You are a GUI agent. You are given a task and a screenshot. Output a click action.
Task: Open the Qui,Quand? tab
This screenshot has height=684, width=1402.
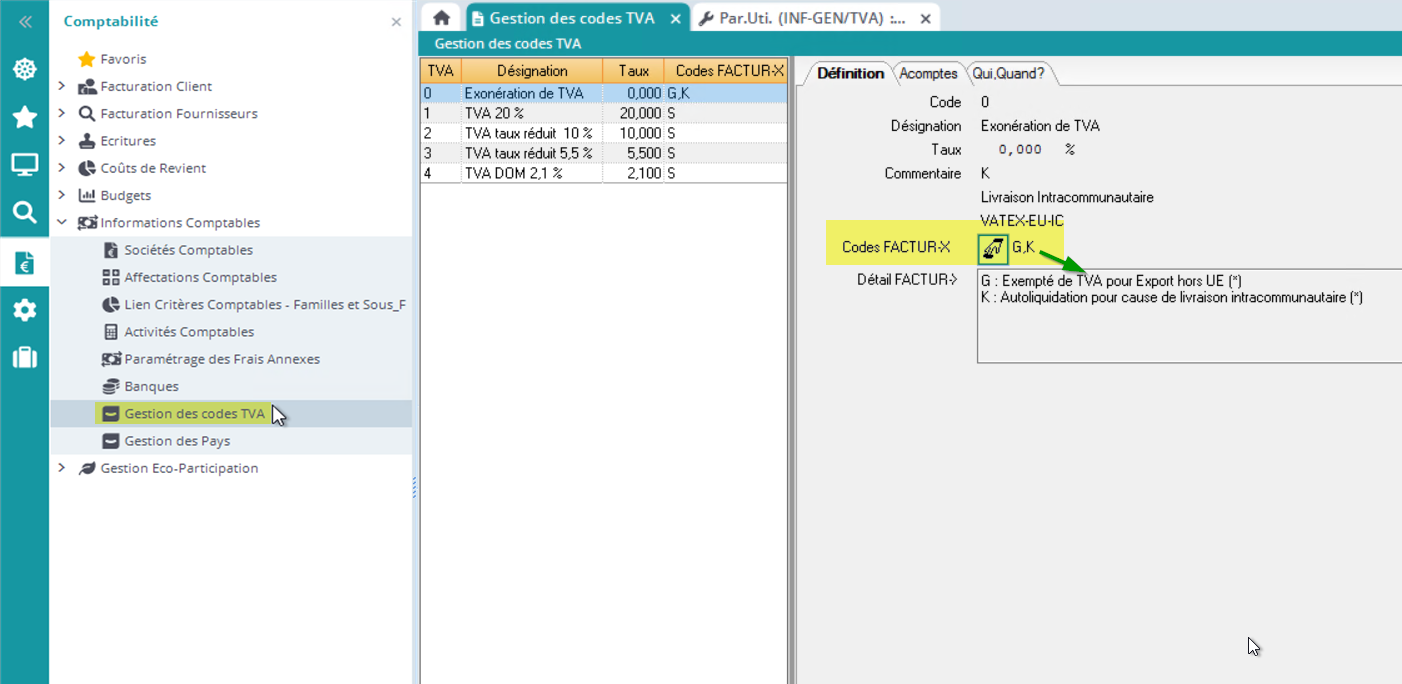pyautogui.click(x=1008, y=73)
